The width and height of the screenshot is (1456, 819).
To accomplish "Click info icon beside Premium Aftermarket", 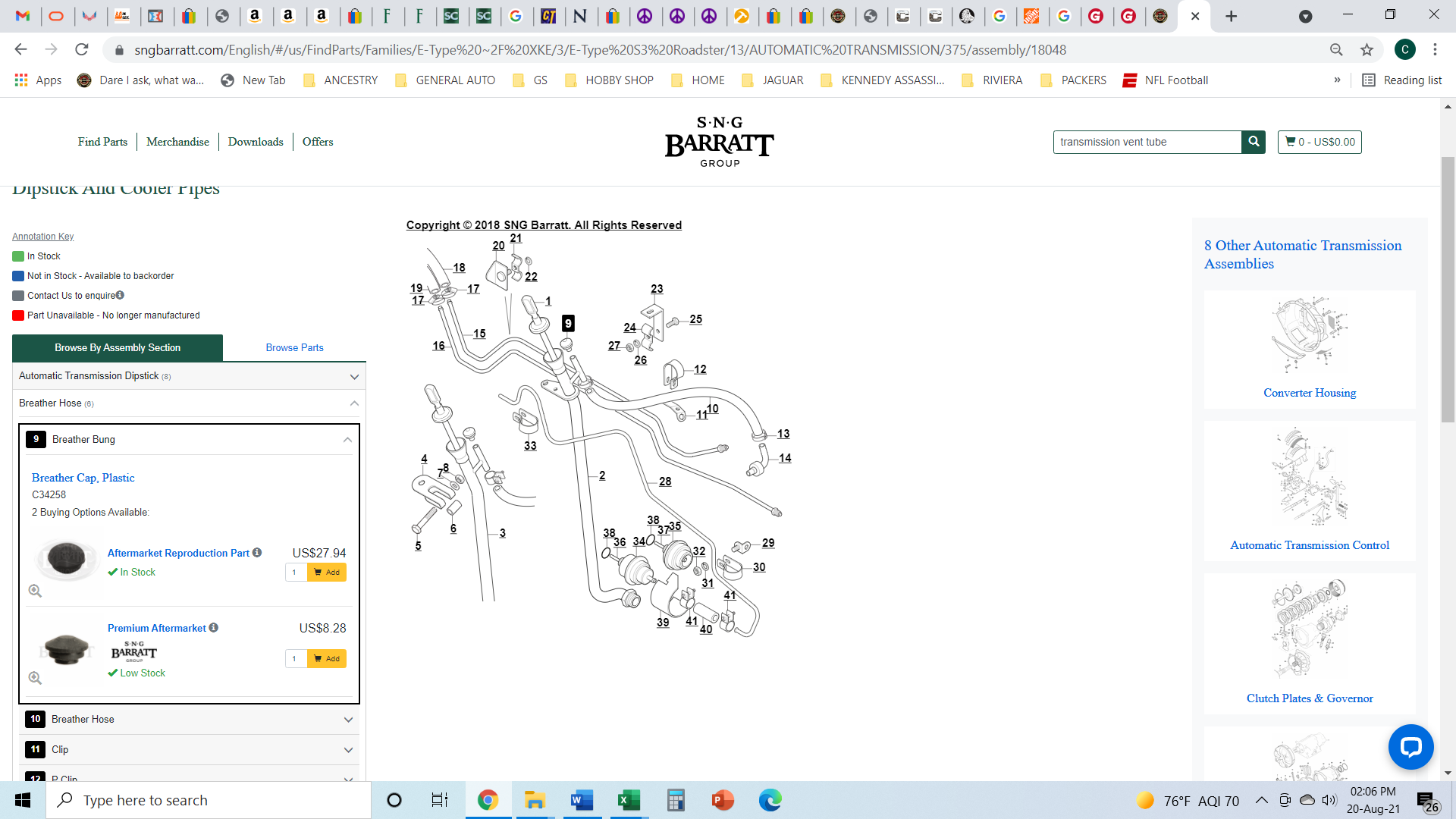I will tap(214, 628).
